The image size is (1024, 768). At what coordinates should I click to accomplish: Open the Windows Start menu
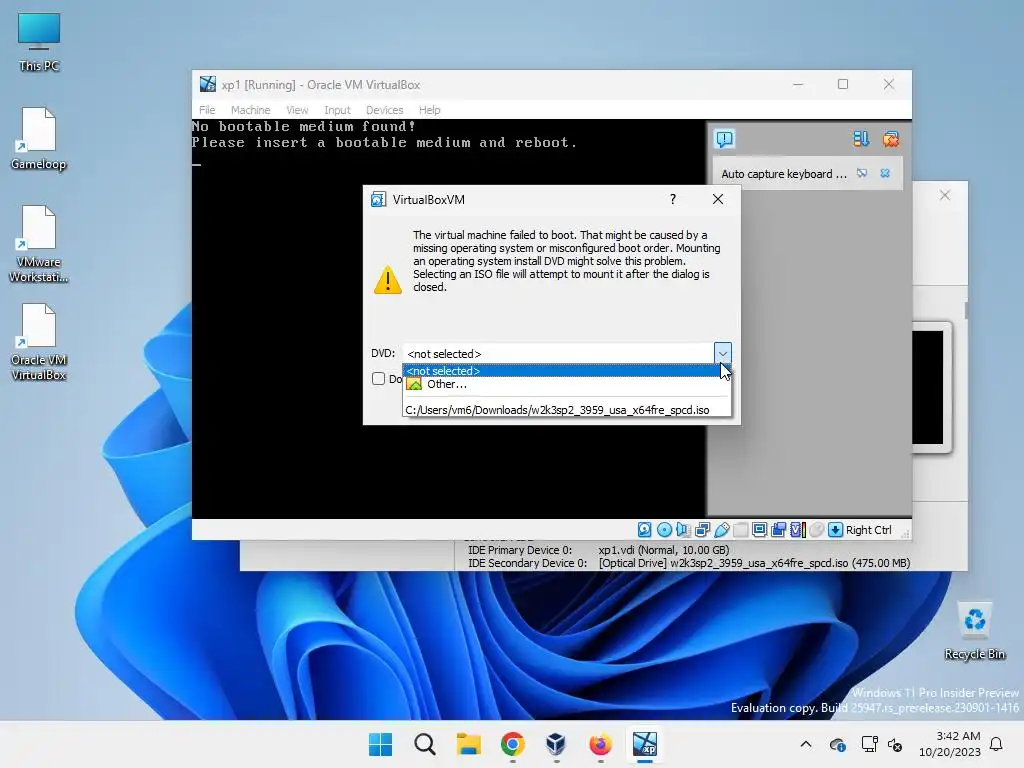click(381, 744)
